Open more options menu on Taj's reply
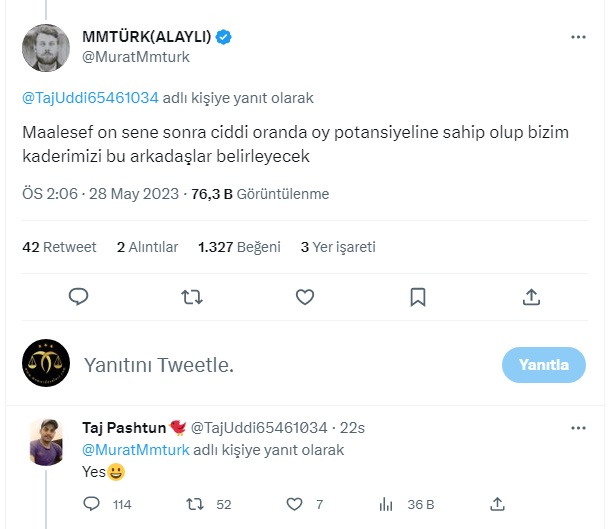The image size is (613, 529). pyautogui.click(x=578, y=428)
